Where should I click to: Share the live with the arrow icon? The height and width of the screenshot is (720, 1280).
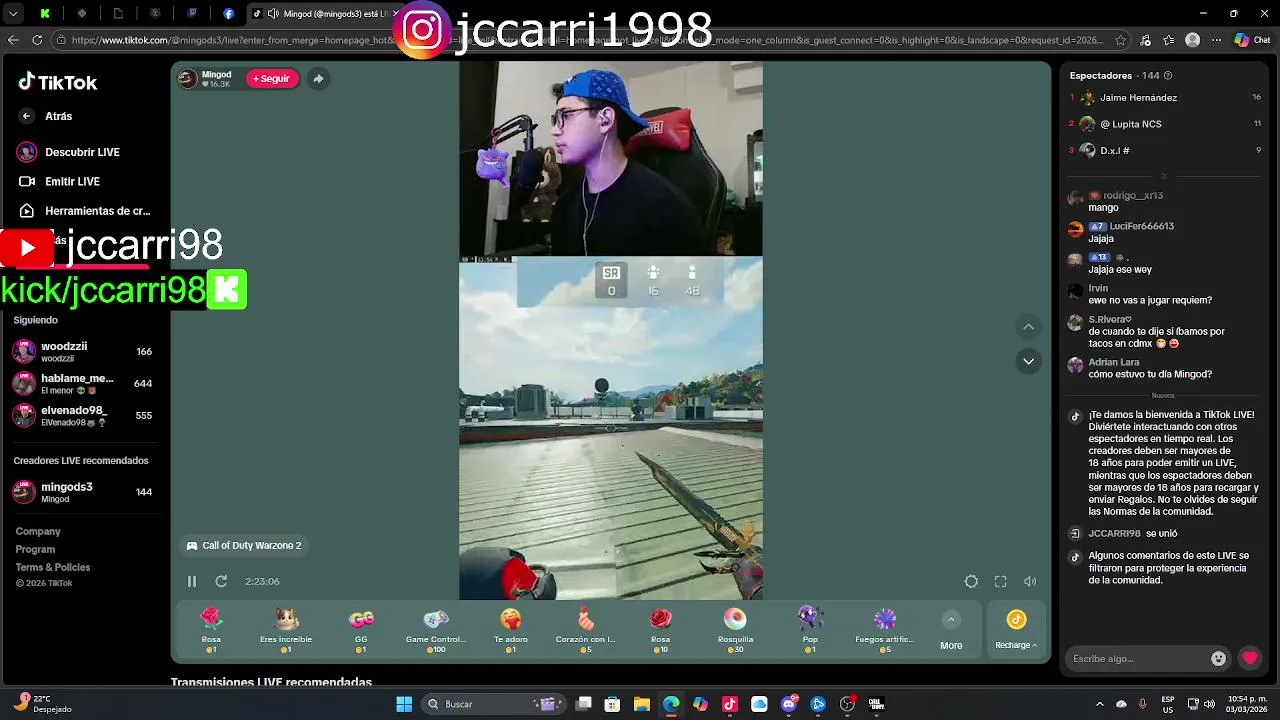pyautogui.click(x=318, y=79)
